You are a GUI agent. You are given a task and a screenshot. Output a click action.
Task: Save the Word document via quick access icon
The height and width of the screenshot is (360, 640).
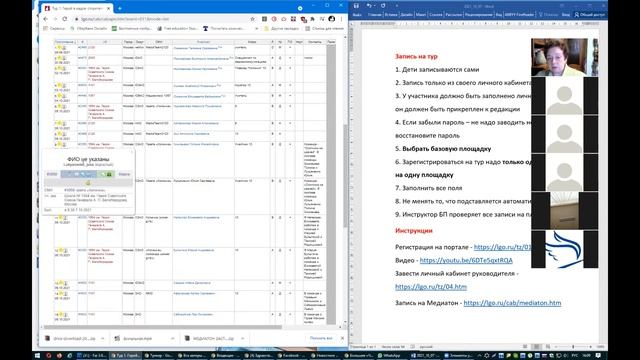[356, 6]
